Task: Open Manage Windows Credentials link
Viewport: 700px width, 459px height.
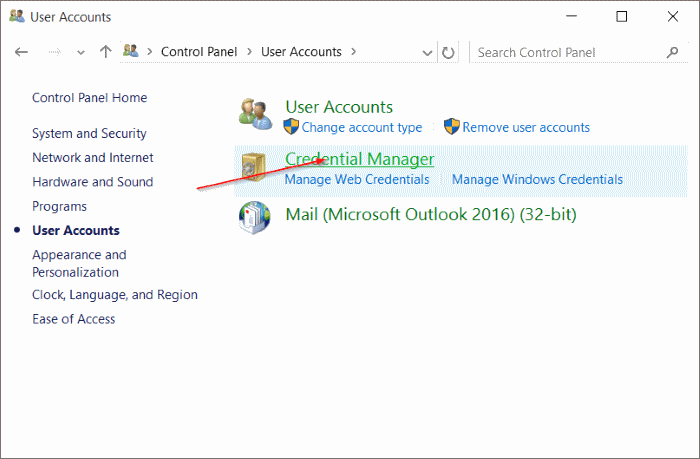Action: tap(537, 180)
